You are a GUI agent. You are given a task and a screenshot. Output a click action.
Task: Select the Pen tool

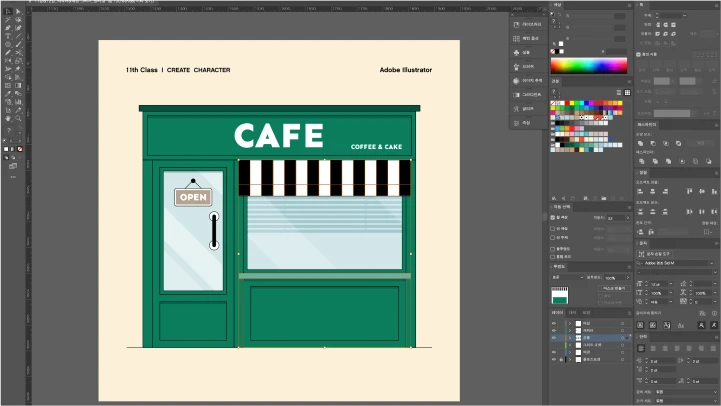pos(8,28)
